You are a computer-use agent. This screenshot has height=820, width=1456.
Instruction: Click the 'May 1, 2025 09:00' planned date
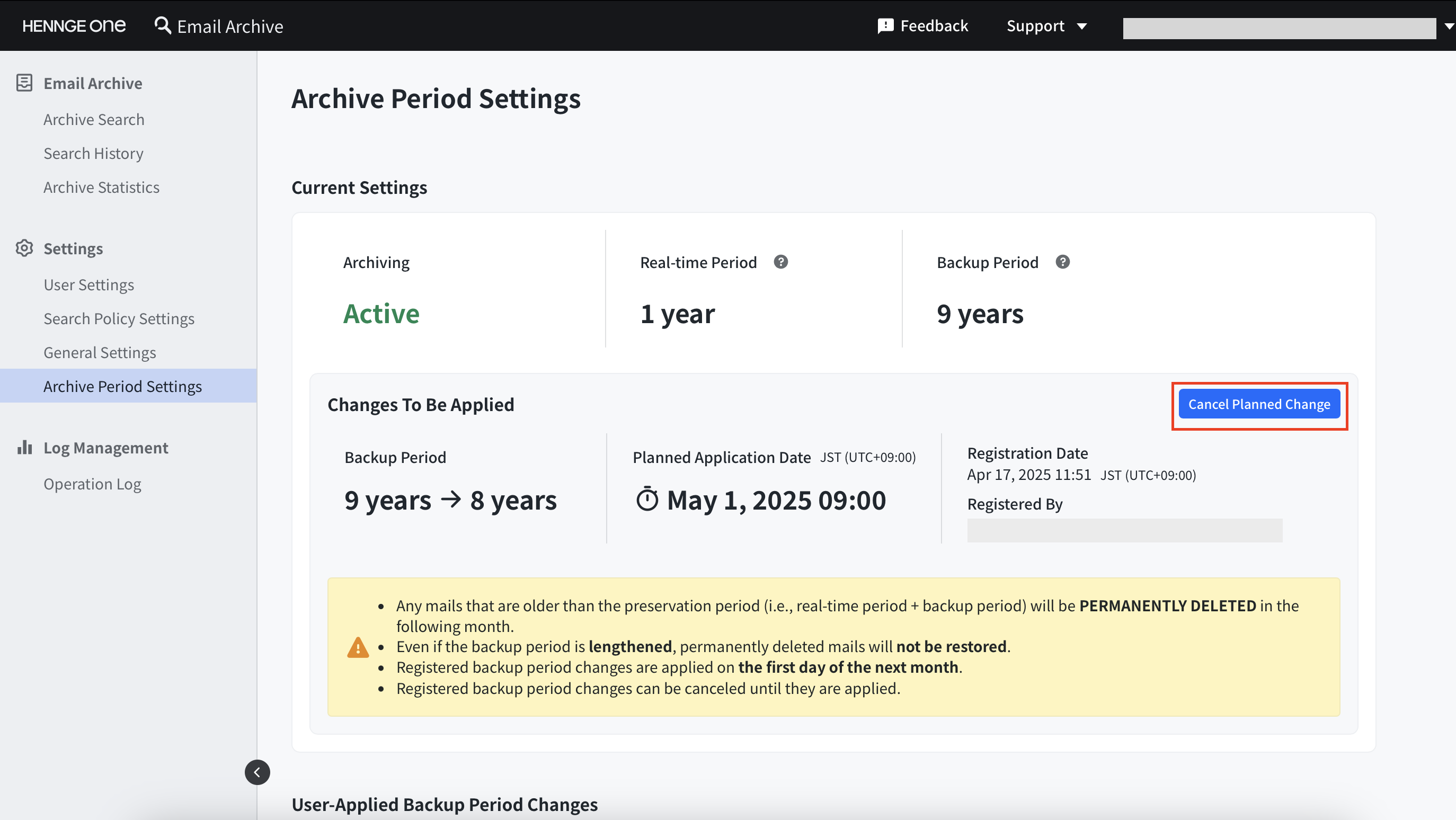tap(776, 500)
